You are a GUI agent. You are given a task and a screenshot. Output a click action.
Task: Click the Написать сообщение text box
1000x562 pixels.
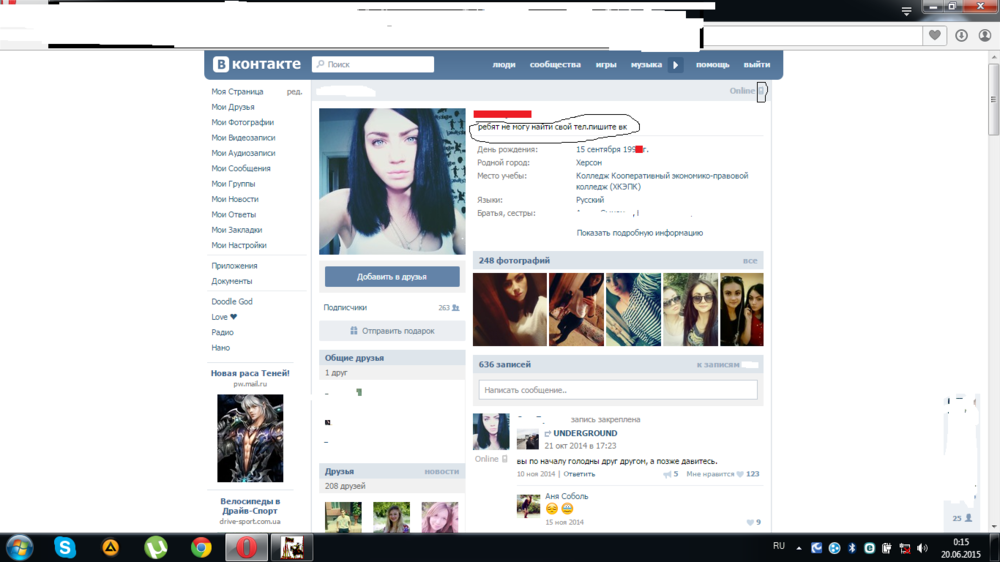click(617, 390)
